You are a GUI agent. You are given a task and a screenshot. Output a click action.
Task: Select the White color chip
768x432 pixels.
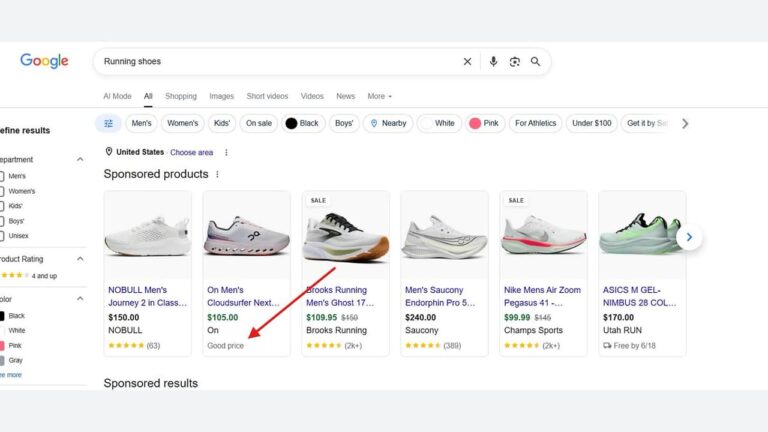(x=438, y=123)
